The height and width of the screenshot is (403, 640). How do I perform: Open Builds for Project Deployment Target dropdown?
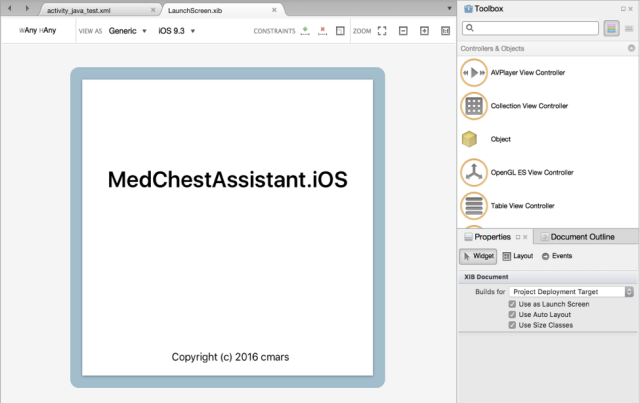point(571,292)
